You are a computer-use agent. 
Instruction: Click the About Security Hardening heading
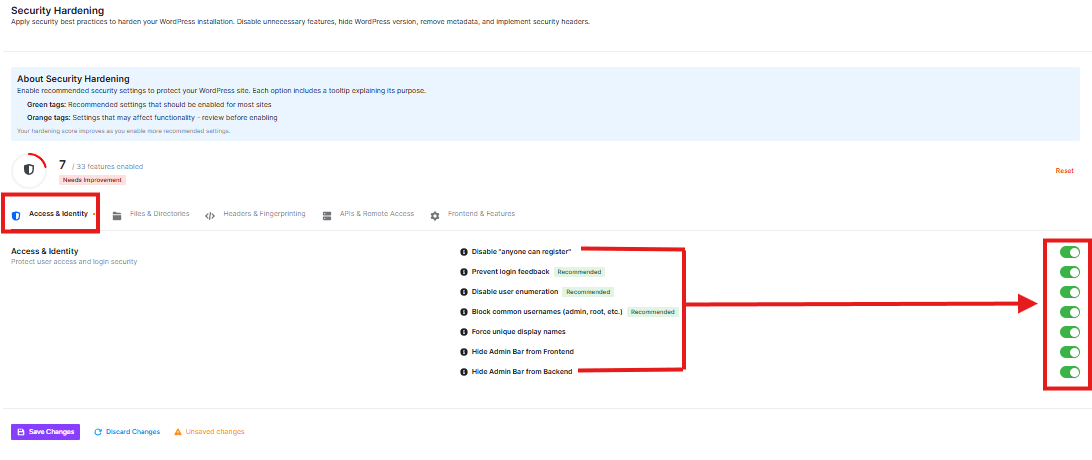74,79
